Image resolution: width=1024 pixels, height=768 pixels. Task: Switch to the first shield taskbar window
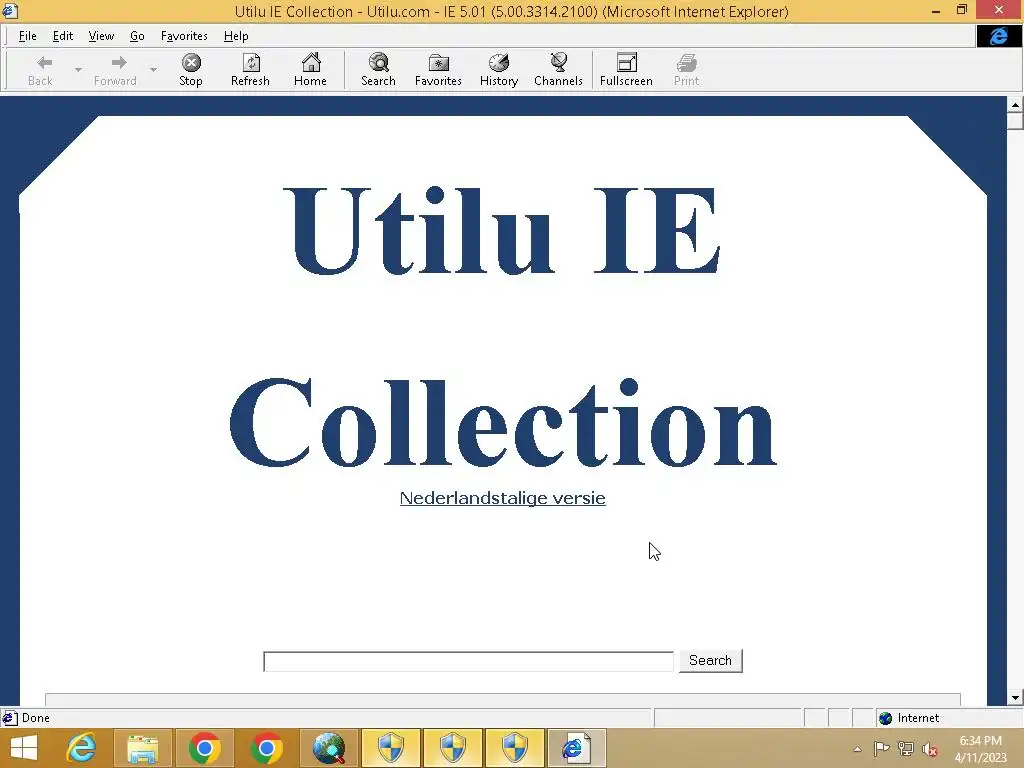point(391,748)
